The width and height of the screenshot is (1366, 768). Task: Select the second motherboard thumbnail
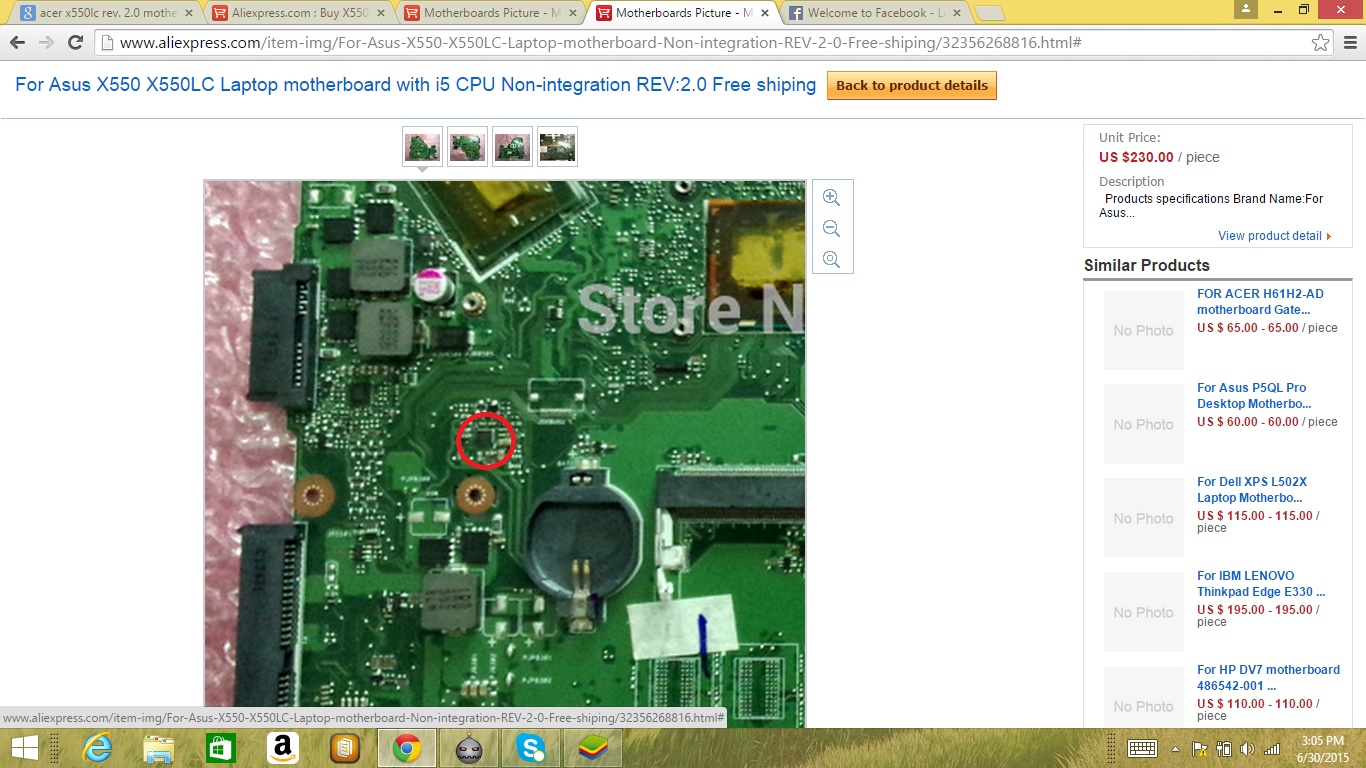coord(467,146)
